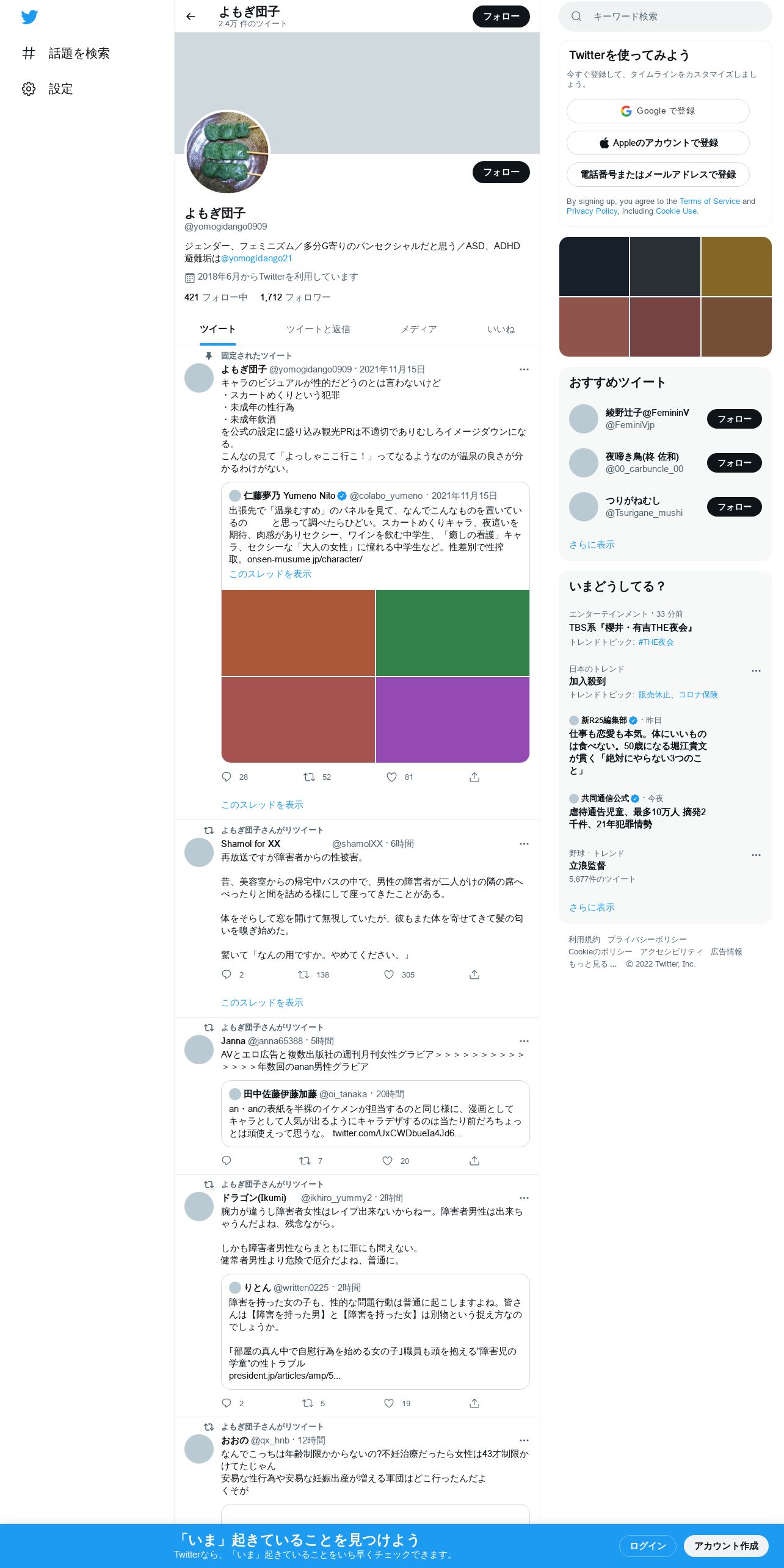Click the Twitter bird logo
784x1568 pixels.
click(x=29, y=16)
